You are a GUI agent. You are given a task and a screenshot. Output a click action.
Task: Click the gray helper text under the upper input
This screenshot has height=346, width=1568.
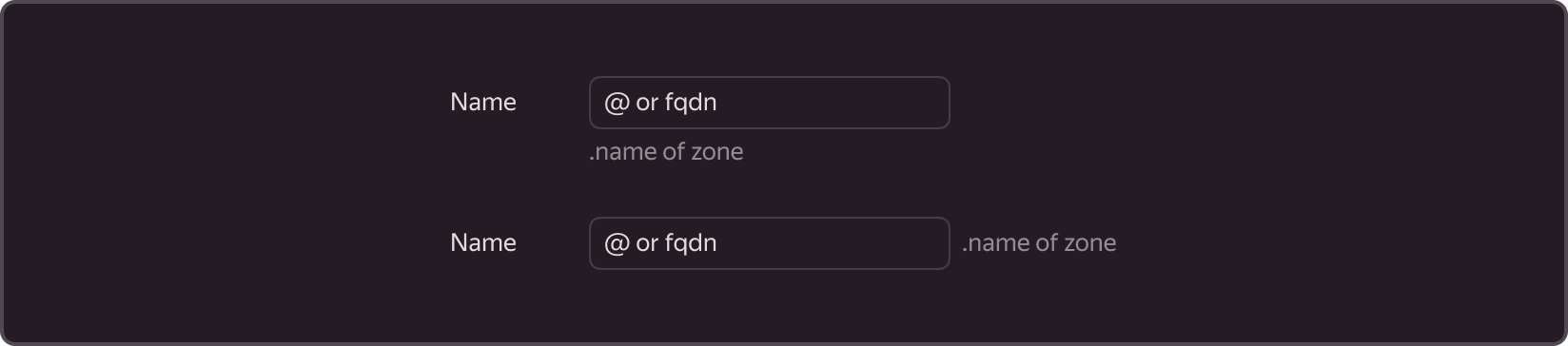[666, 152]
